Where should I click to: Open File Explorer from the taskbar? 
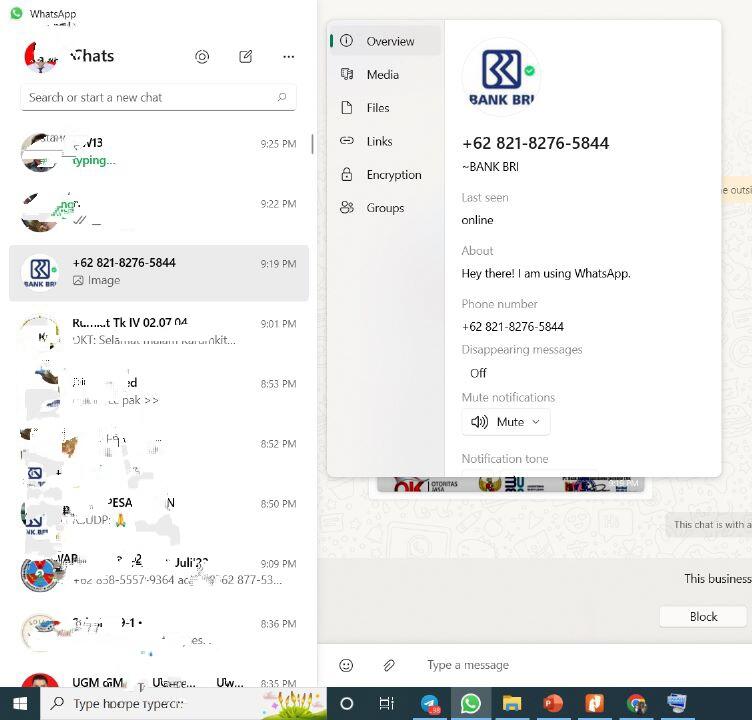(x=512, y=704)
